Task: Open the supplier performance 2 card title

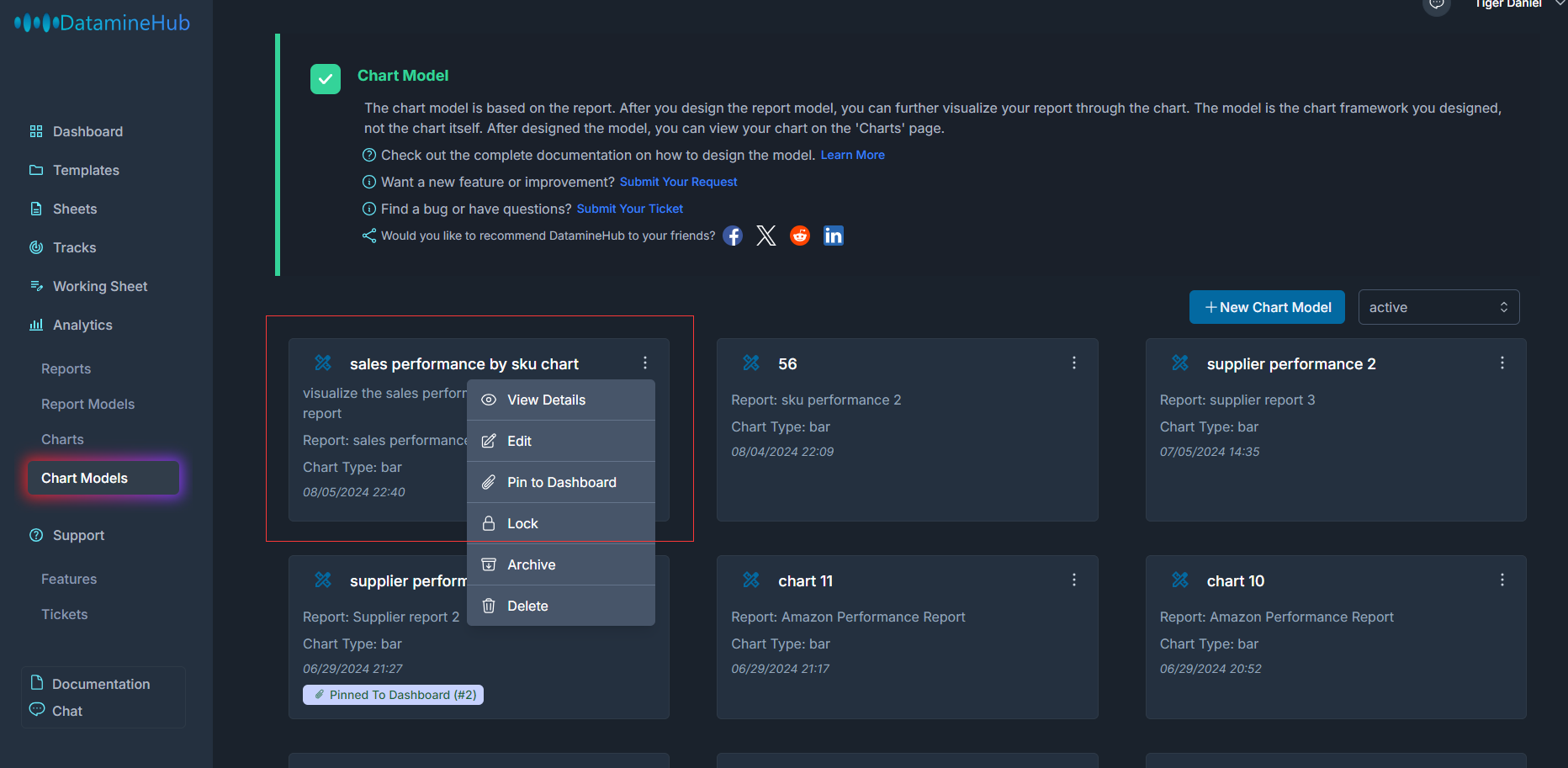Action: (x=1291, y=364)
